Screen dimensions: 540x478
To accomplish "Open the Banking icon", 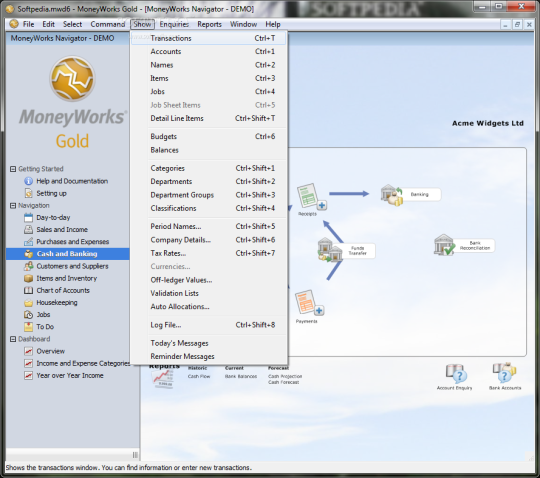I will (x=392, y=196).
